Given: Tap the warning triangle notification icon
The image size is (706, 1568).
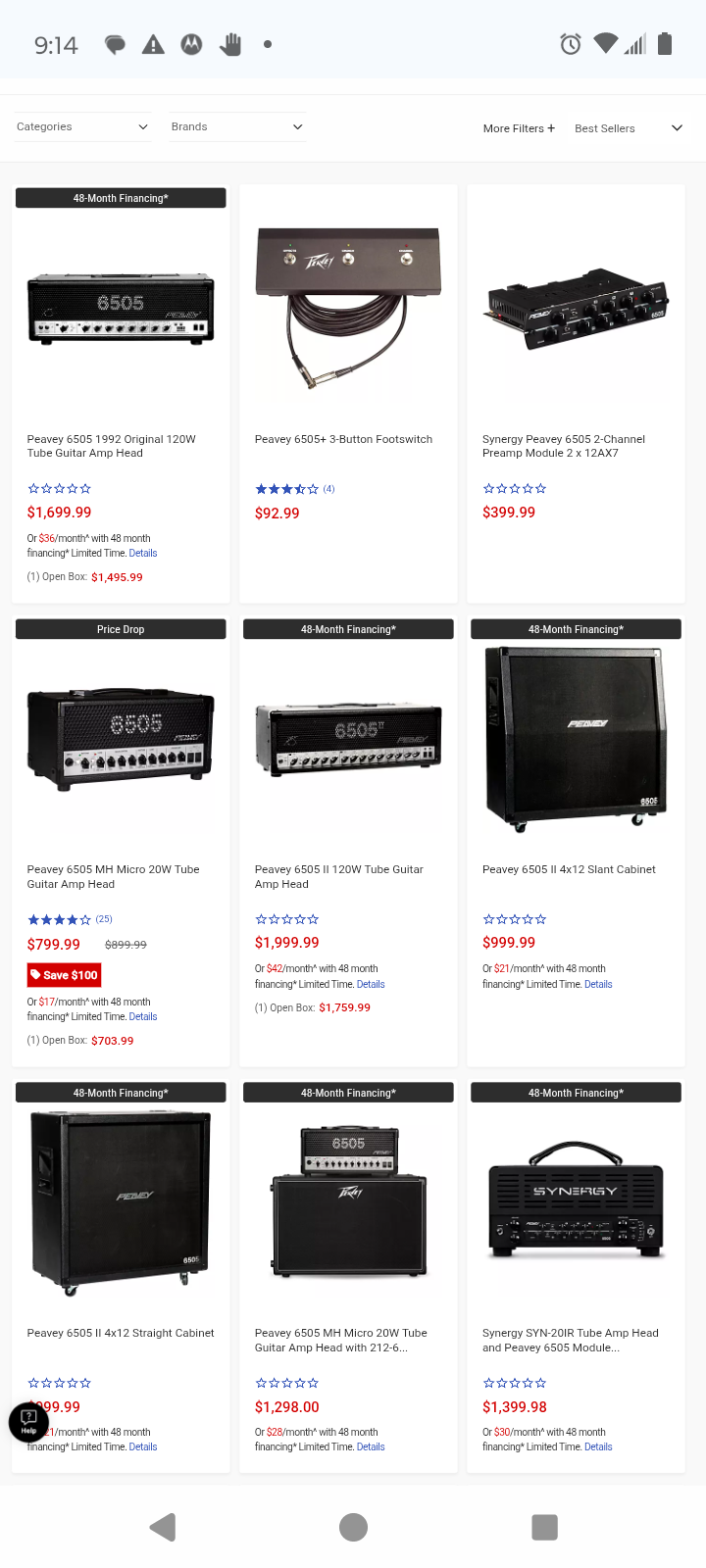Looking at the screenshot, I should [153, 44].
